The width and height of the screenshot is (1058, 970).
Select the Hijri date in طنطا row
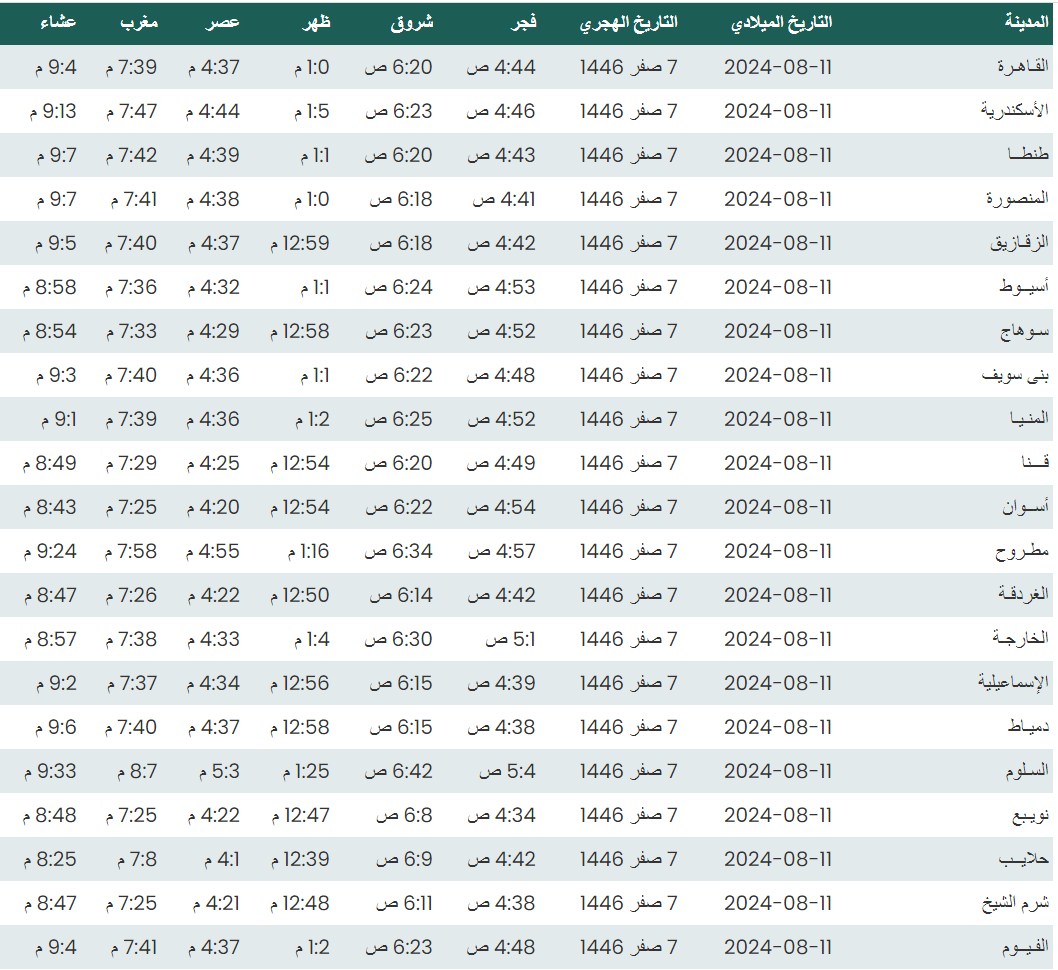click(x=628, y=155)
